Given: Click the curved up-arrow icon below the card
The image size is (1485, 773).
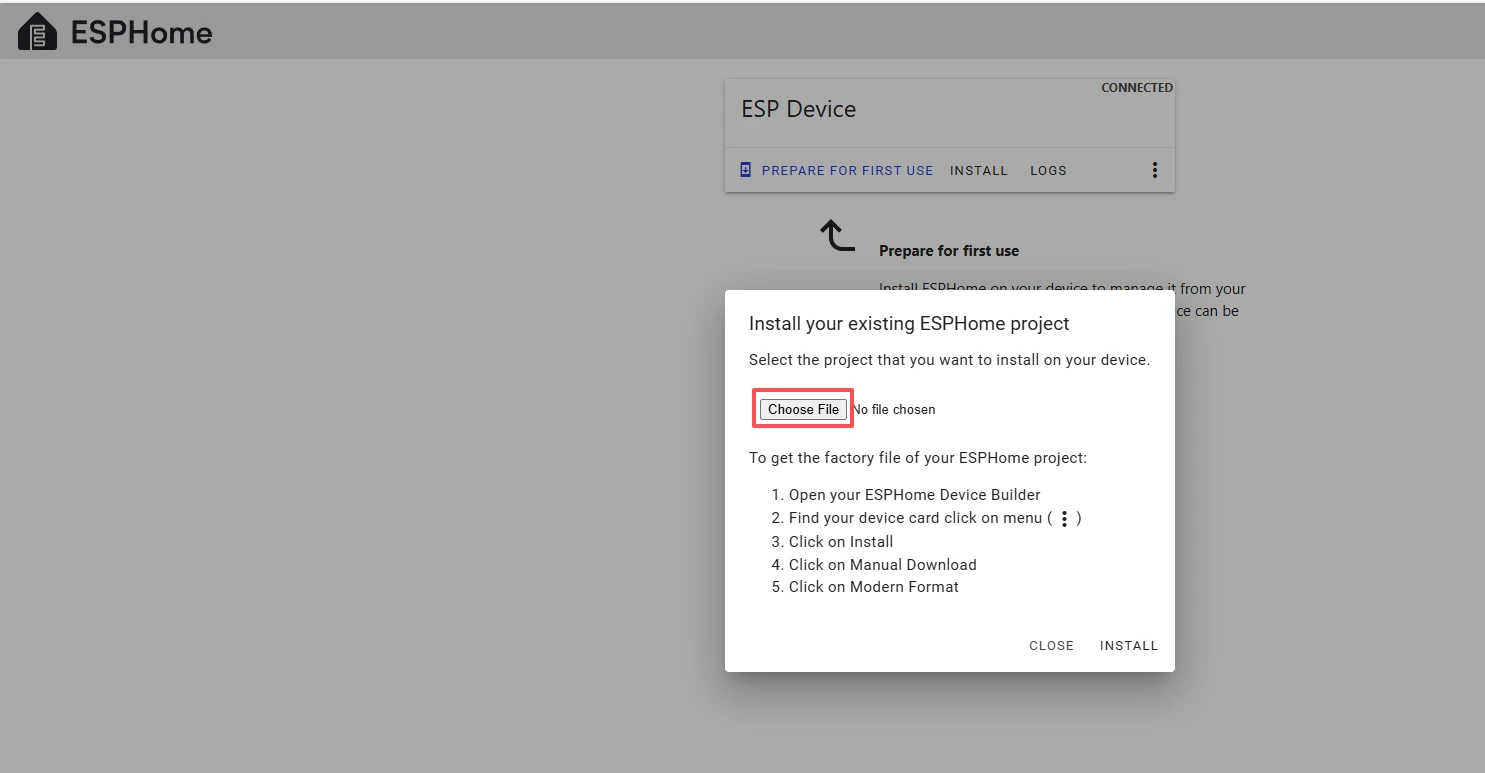Looking at the screenshot, I should pyautogui.click(x=837, y=236).
